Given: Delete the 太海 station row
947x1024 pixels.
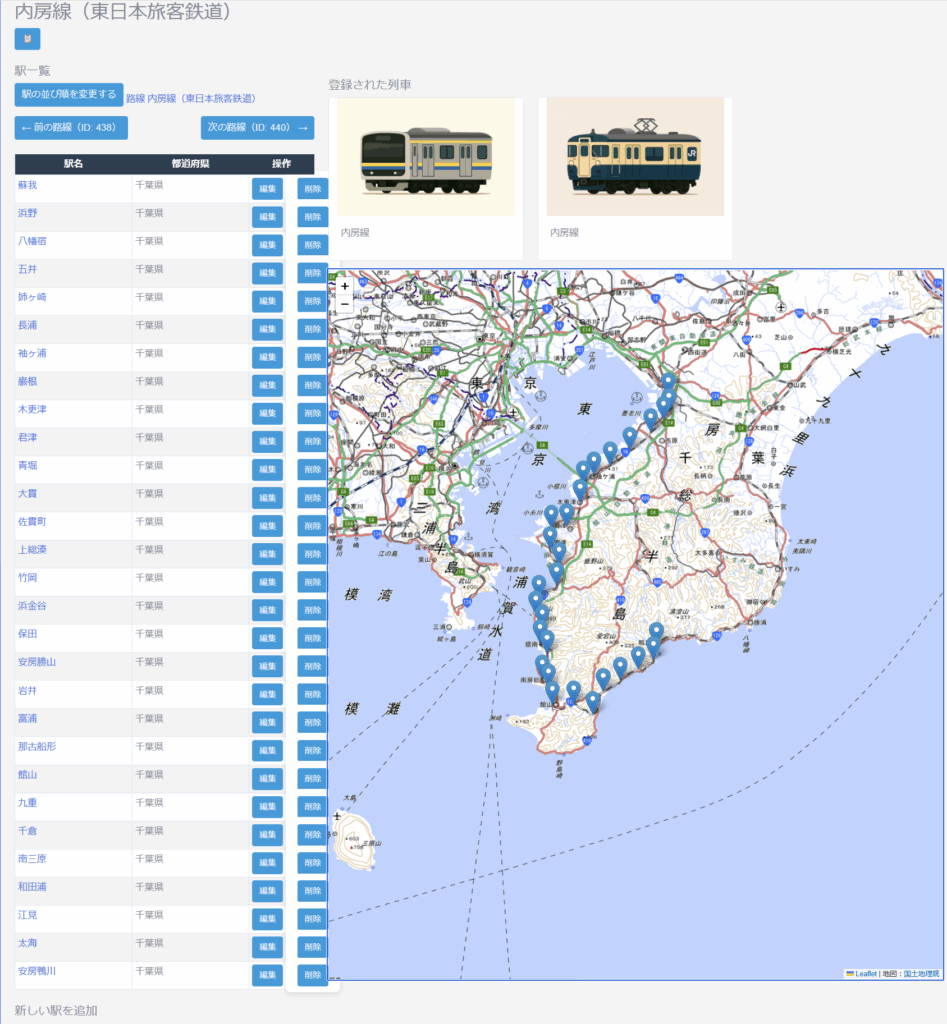Looking at the screenshot, I should point(313,947).
